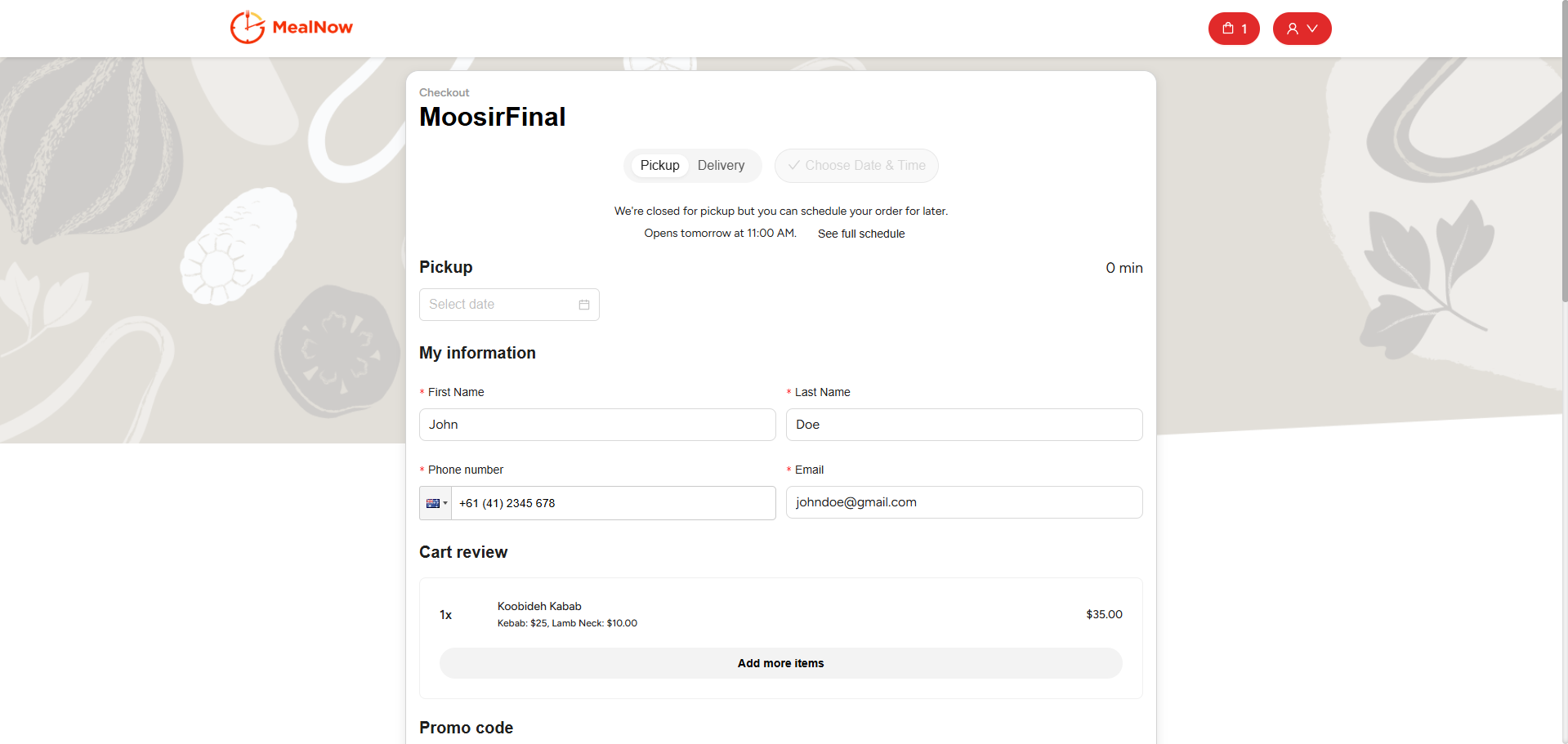Click inside the Email input field

tap(963, 502)
